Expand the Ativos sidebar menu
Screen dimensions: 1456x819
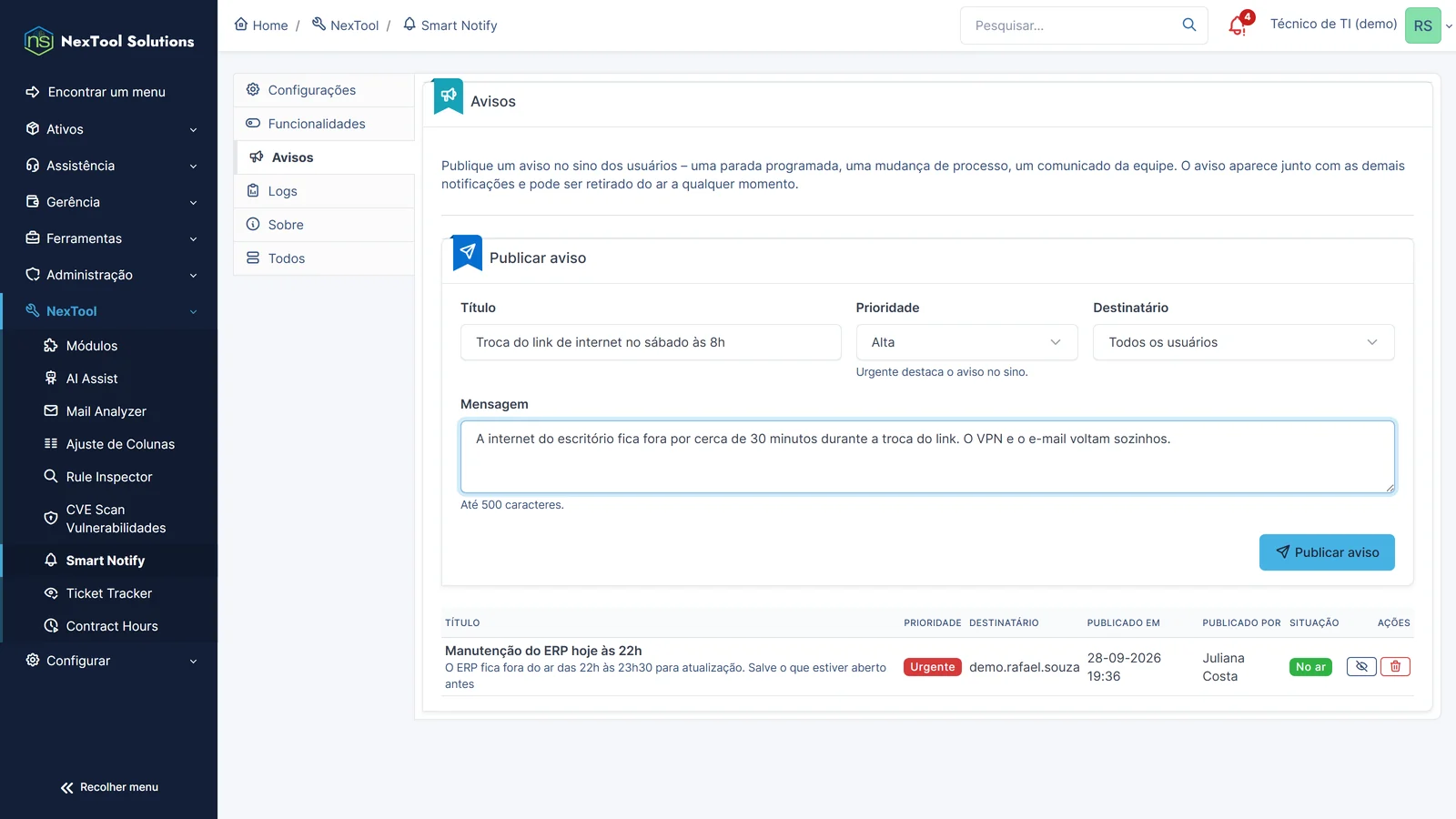tap(109, 129)
